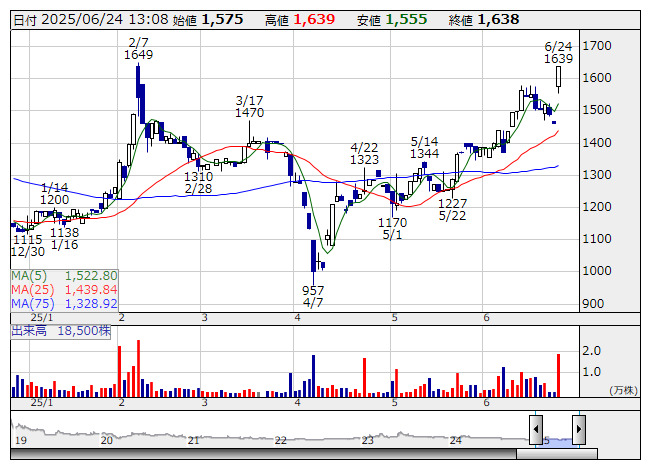Image resolution: width=653 pixels, height=470 pixels.
Task: Click the 始値 1,575 open price
Action: (208, 20)
